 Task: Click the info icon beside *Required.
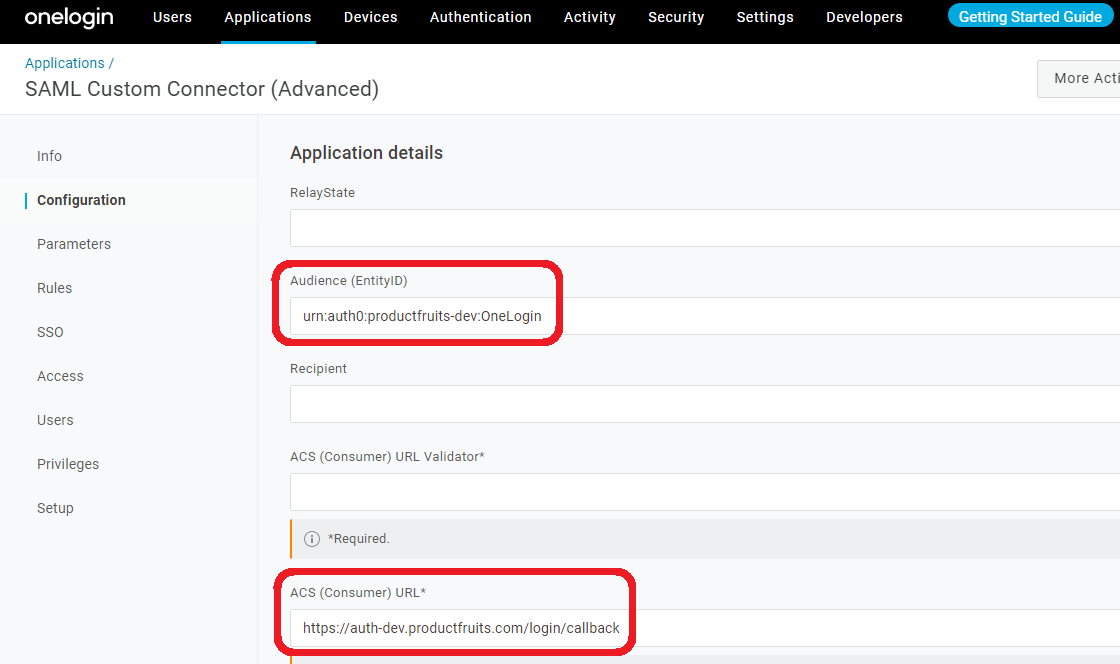coord(311,539)
